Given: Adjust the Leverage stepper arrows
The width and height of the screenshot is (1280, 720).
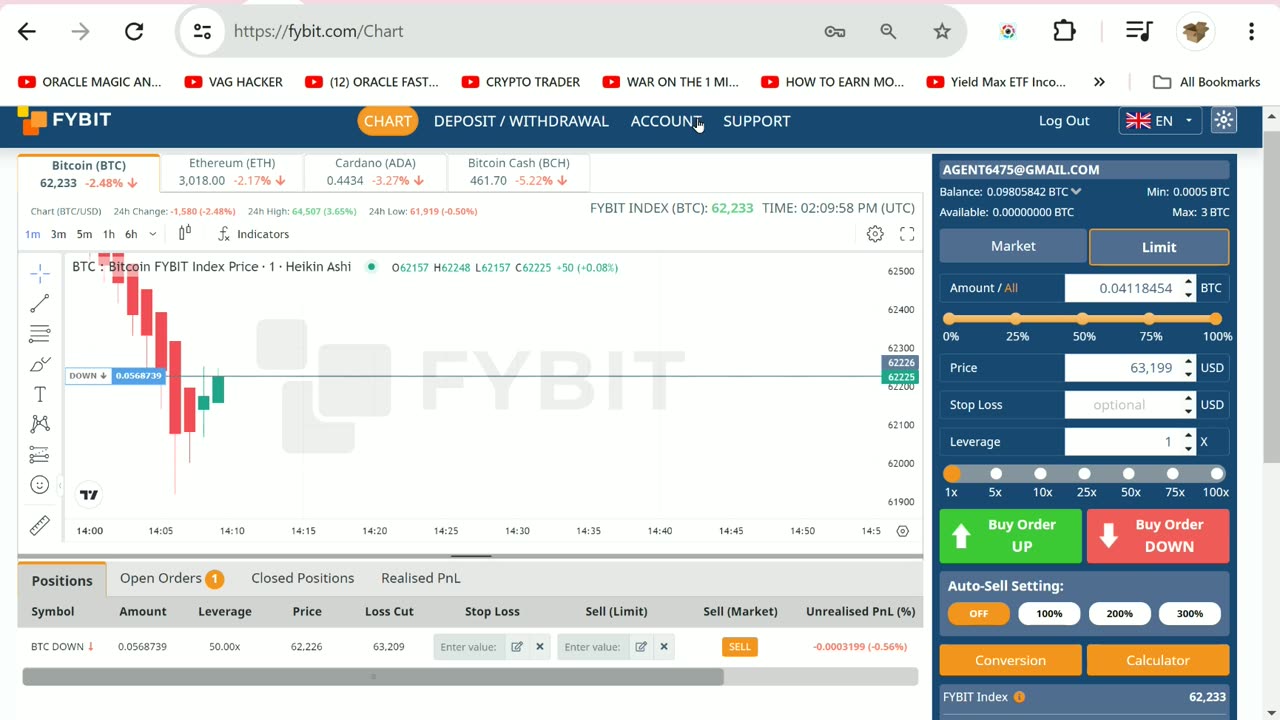Looking at the screenshot, I should click(1188, 442).
